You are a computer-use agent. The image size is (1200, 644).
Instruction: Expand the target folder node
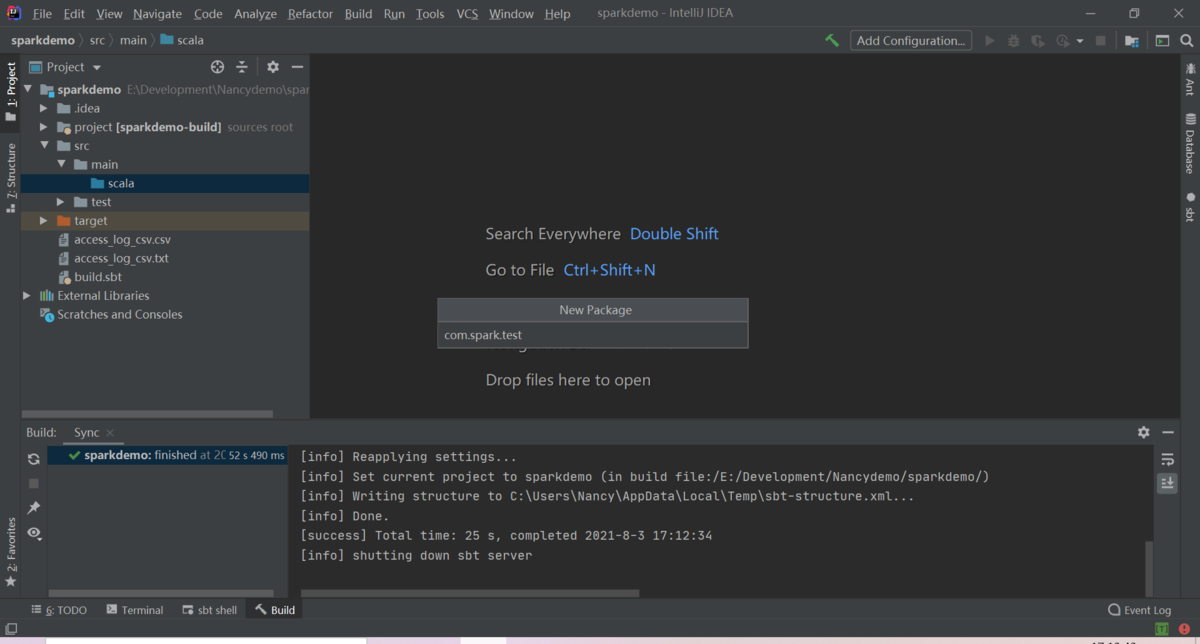tap(44, 221)
